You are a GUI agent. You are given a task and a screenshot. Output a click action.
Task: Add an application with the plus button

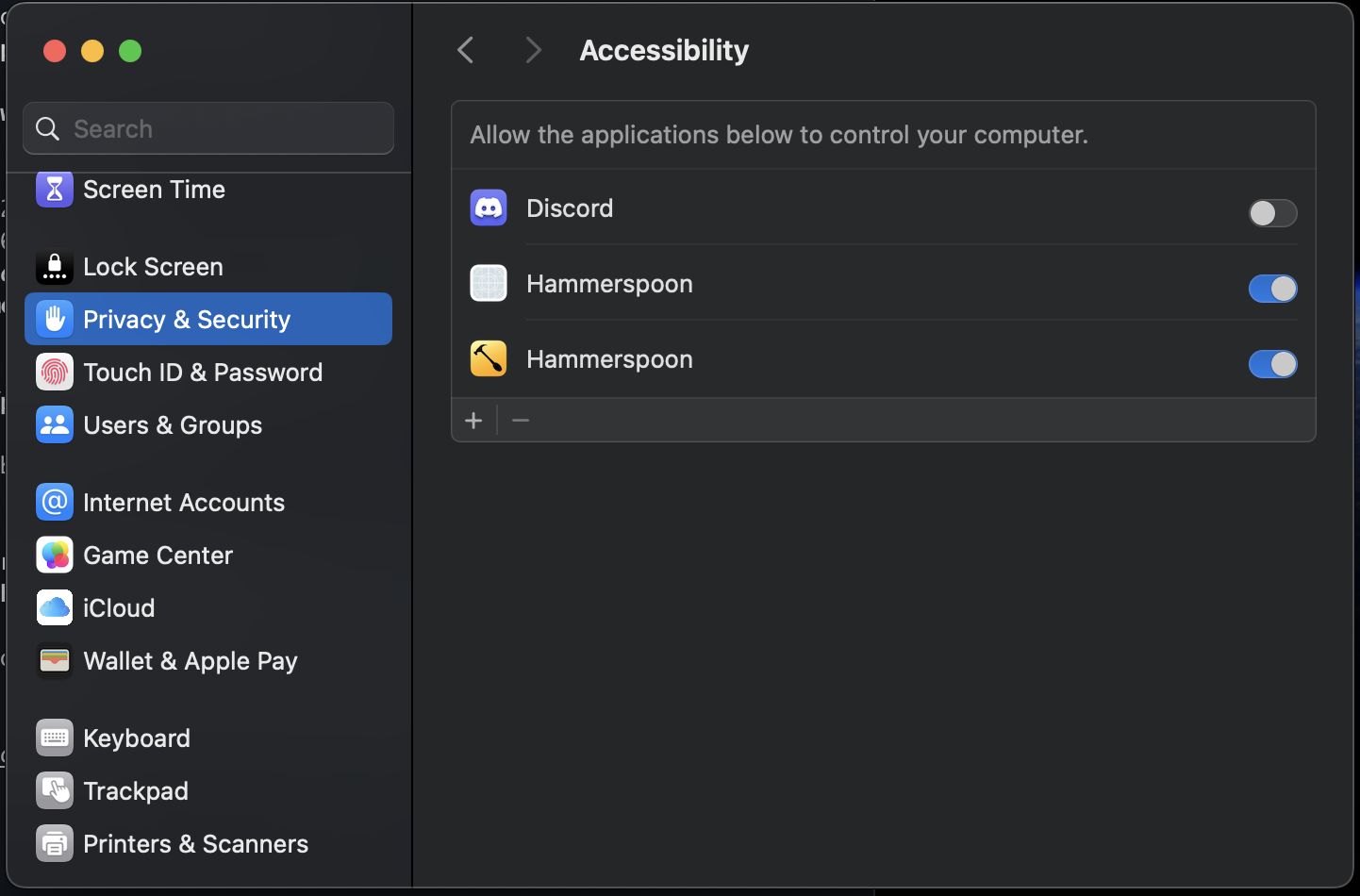tap(474, 421)
